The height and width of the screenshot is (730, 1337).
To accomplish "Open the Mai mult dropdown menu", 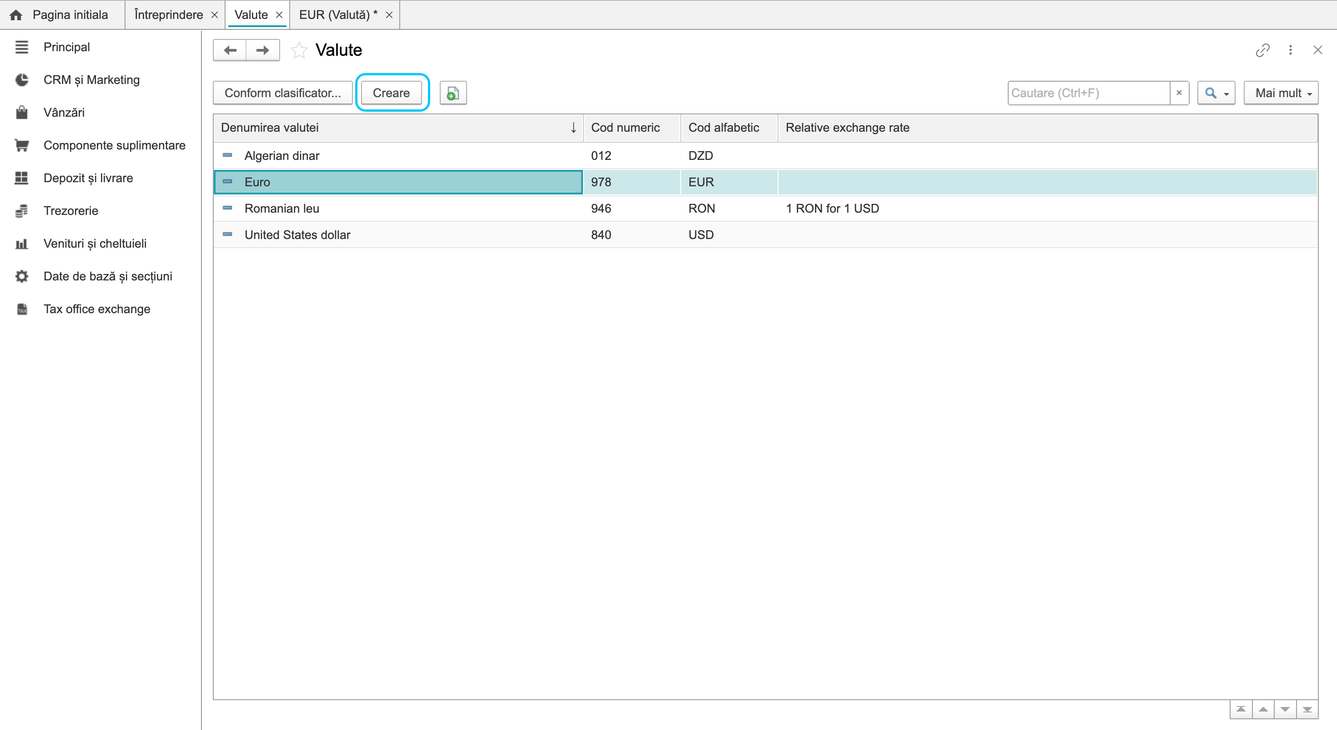I will pyautogui.click(x=1281, y=93).
